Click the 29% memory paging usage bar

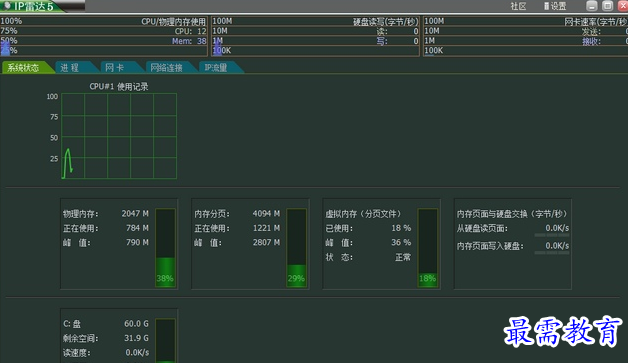click(297, 248)
